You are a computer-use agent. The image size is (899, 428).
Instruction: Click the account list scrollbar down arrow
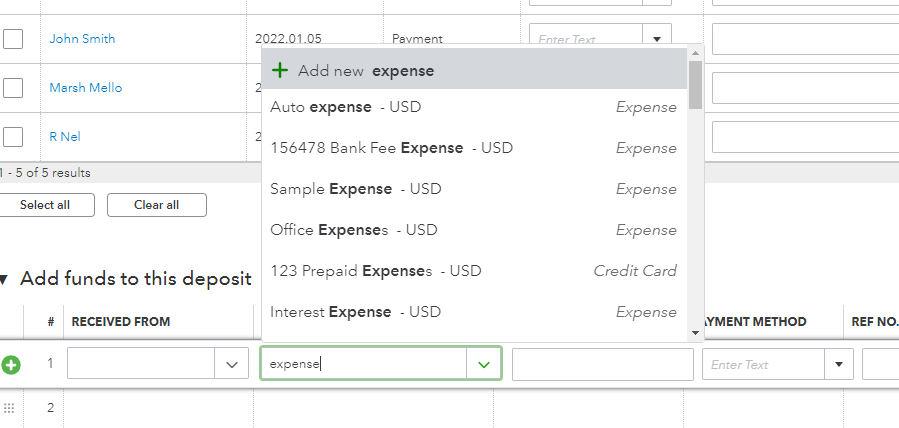695,333
